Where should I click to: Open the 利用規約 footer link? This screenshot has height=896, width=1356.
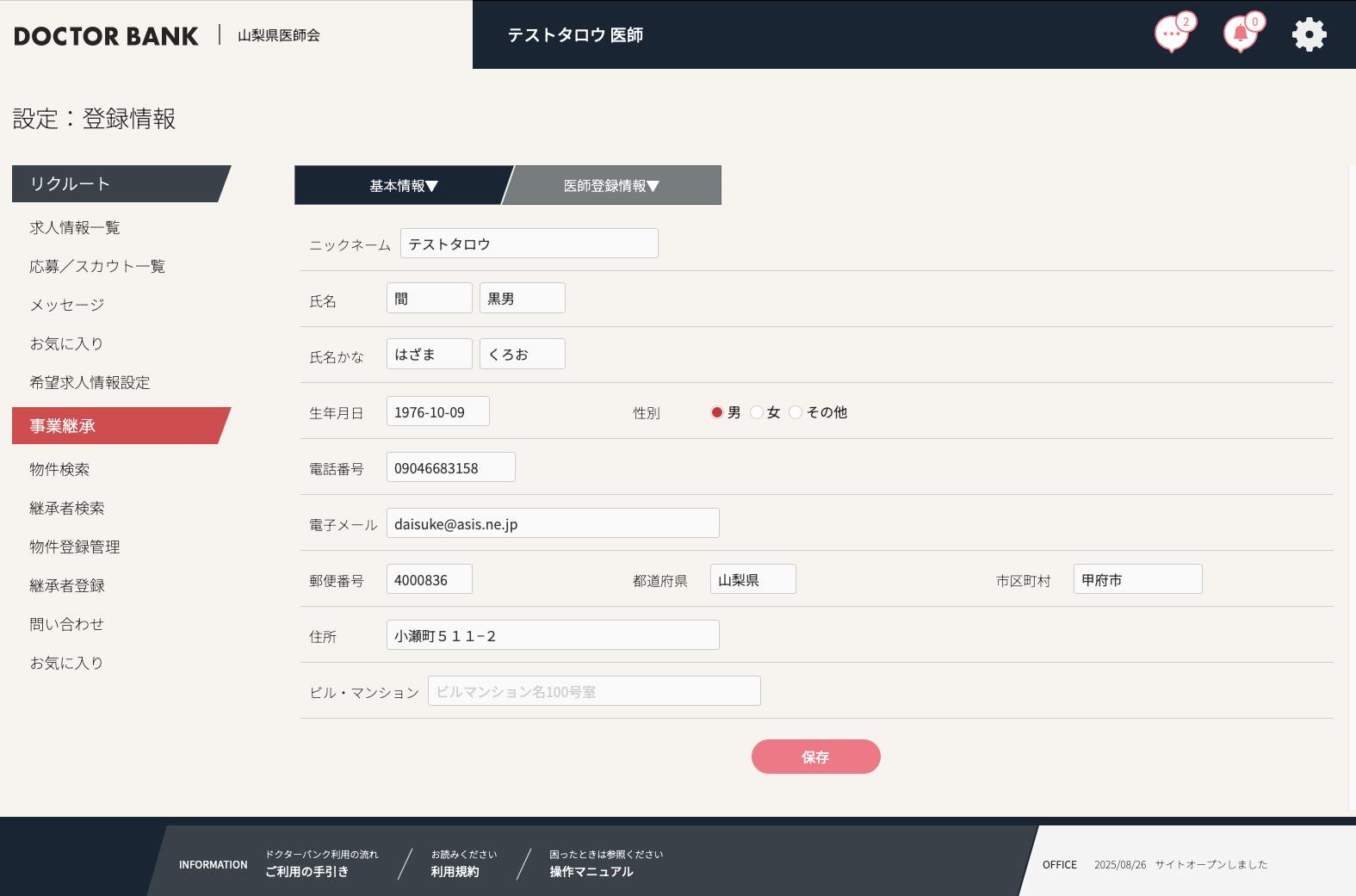click(455, 871)
